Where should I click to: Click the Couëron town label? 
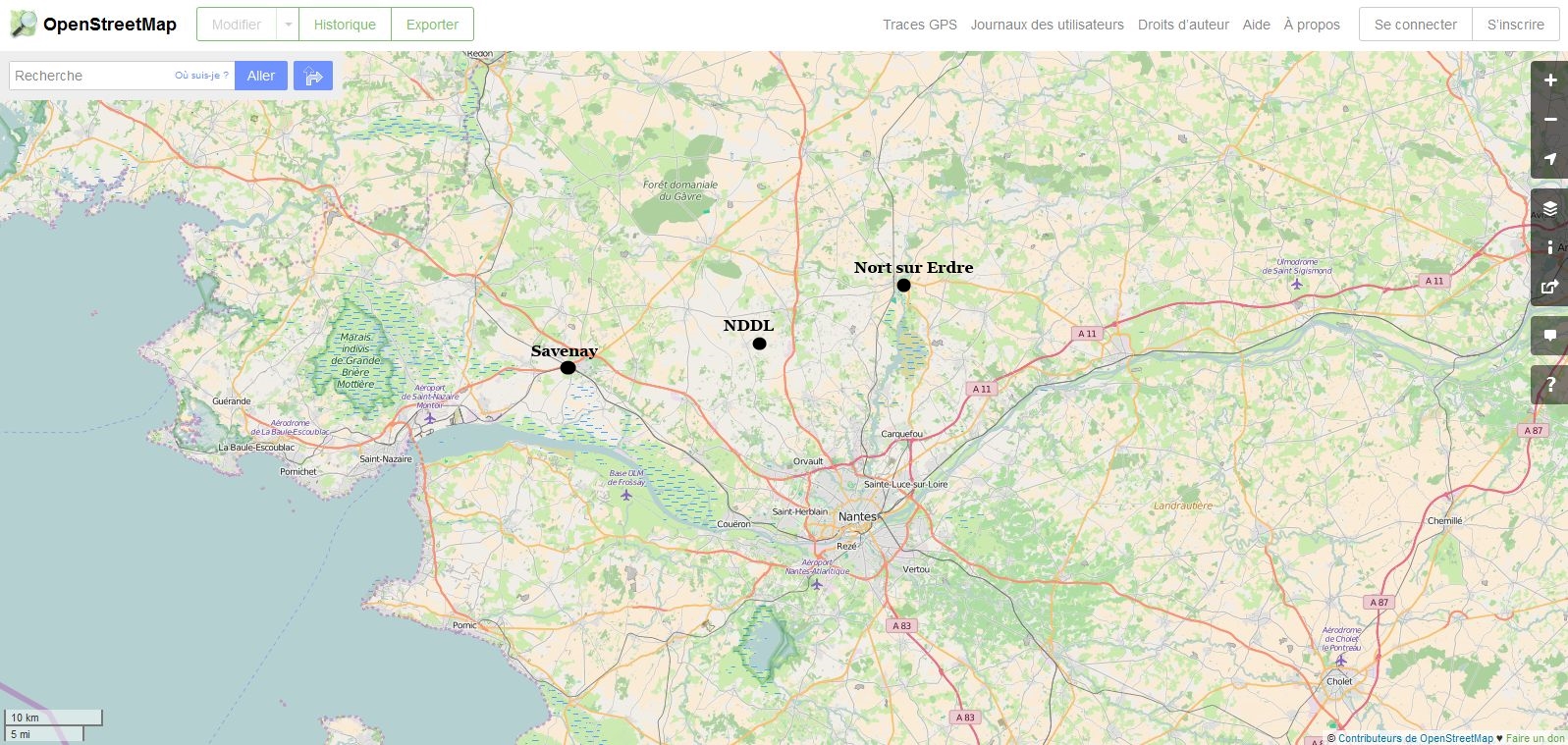coord(733,524)
